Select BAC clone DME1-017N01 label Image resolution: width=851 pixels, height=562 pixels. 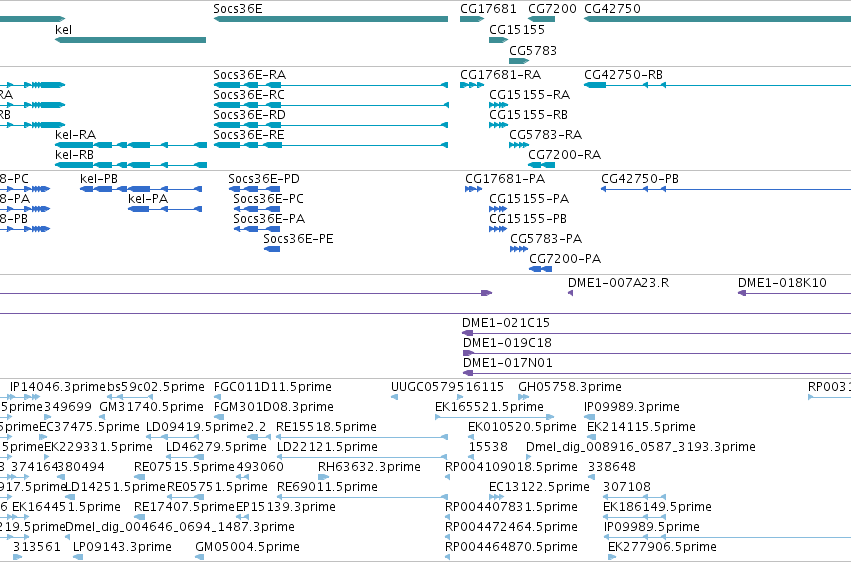[x=508, y=363]
